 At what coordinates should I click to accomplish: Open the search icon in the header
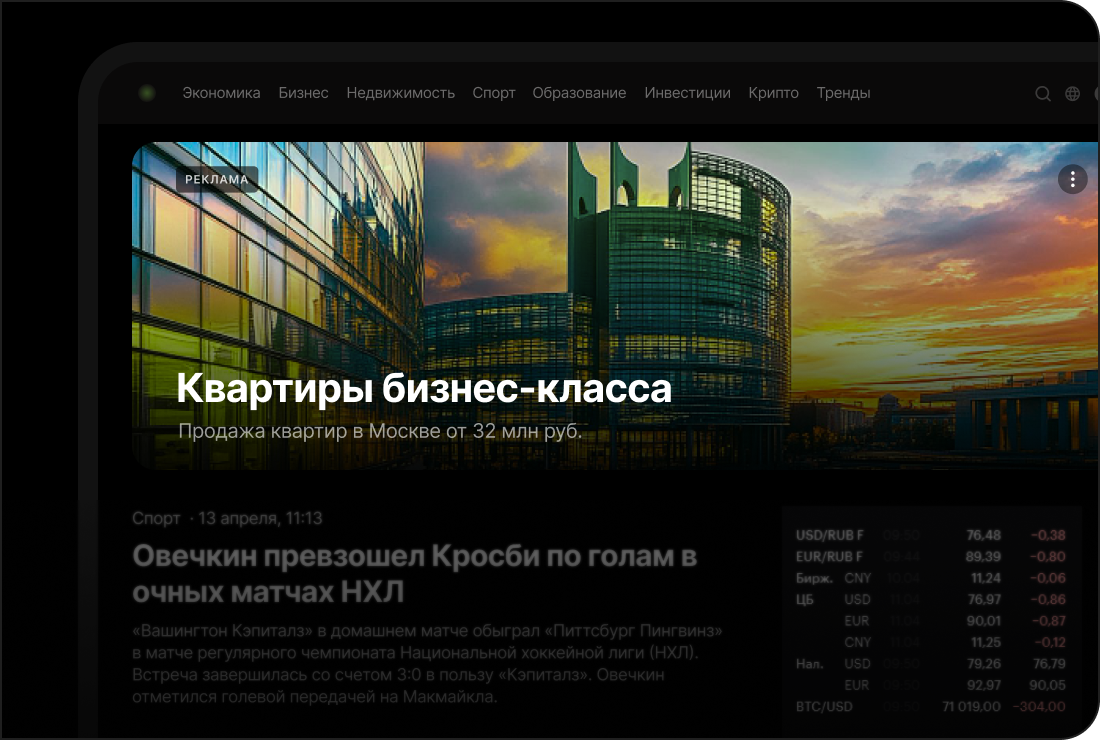click(x=1042, y=93)
